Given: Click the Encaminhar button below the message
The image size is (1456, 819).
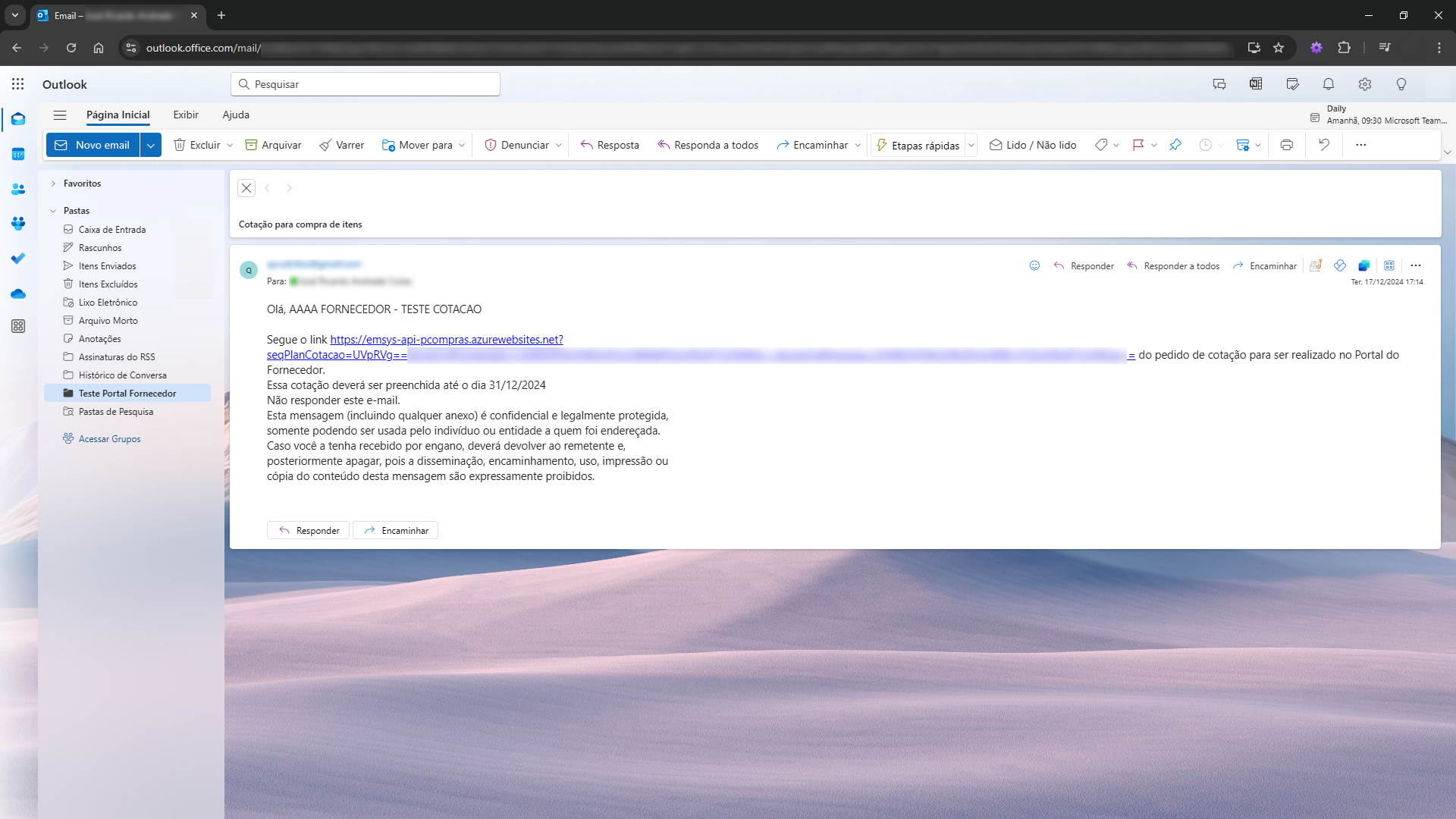Looking at the screenshot, I should tap(396, 530).
